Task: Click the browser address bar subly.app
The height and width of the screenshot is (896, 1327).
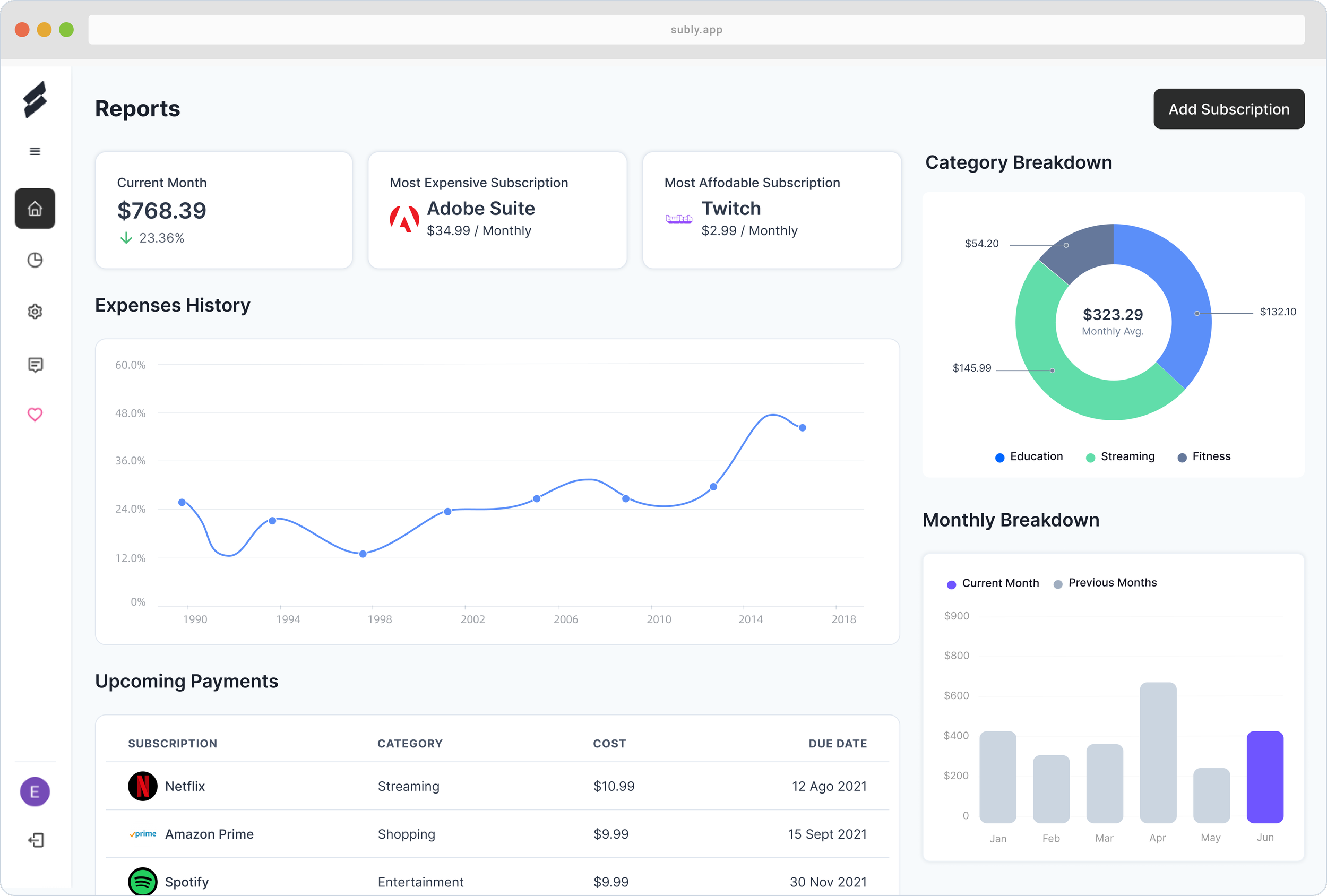Action: (x=696, y=30)
